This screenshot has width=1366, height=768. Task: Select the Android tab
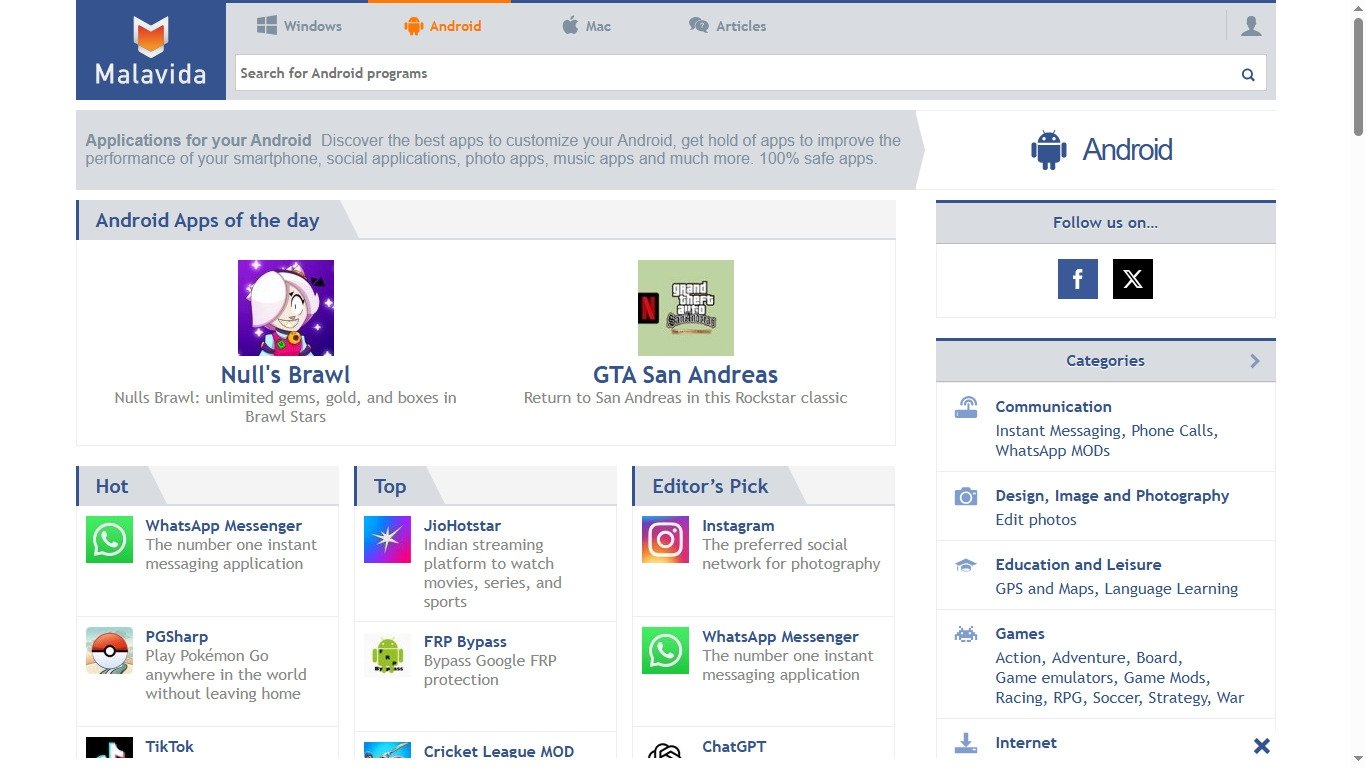442,26
